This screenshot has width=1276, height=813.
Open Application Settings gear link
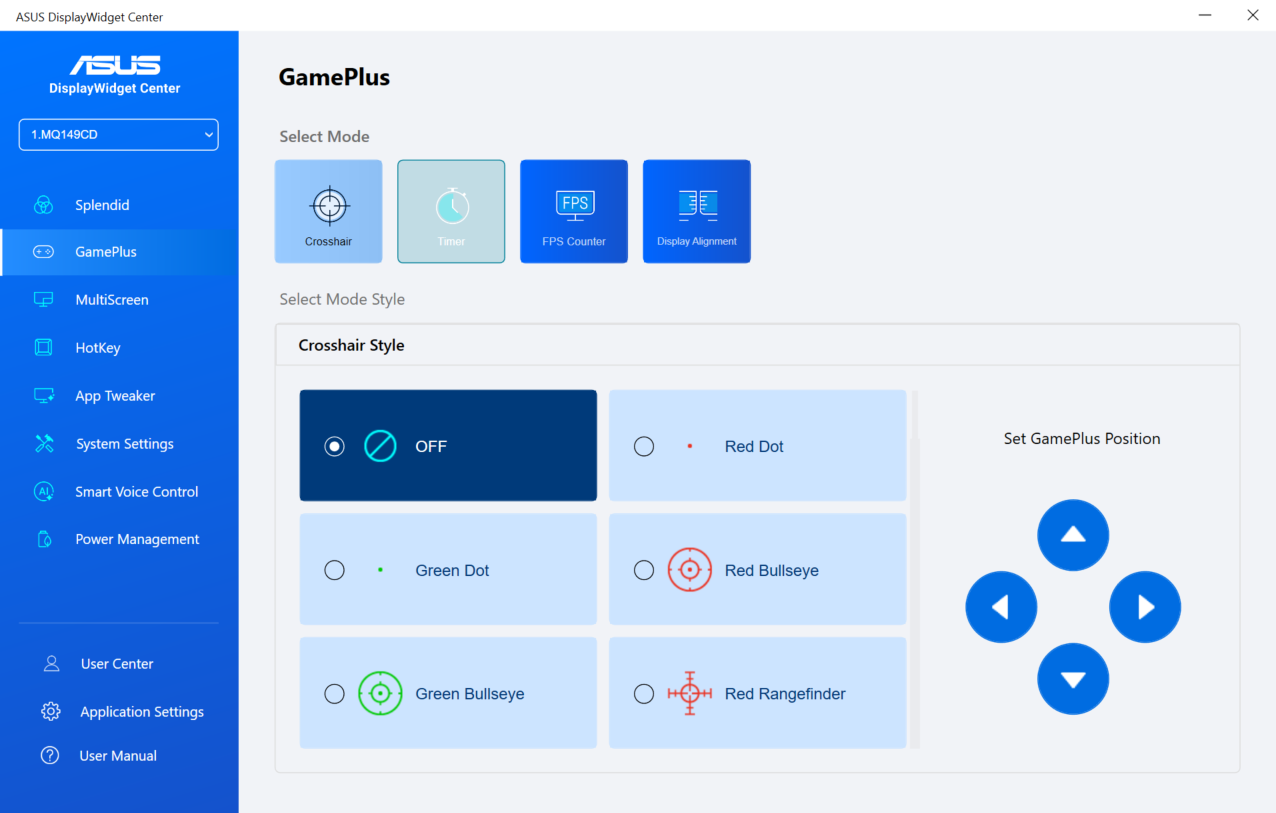(x=141, y=712)
